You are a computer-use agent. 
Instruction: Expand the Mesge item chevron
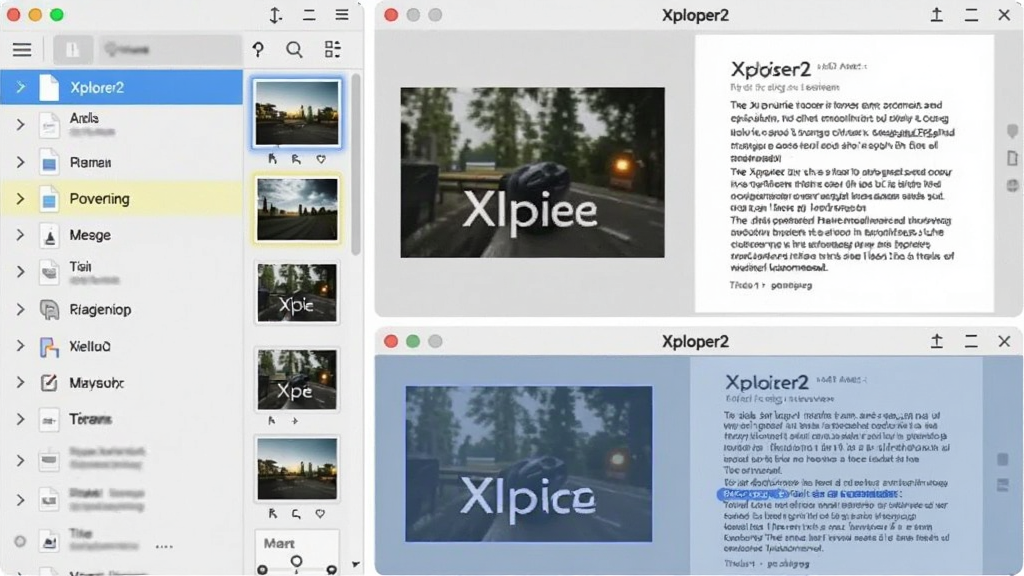(x=20, y=235)
